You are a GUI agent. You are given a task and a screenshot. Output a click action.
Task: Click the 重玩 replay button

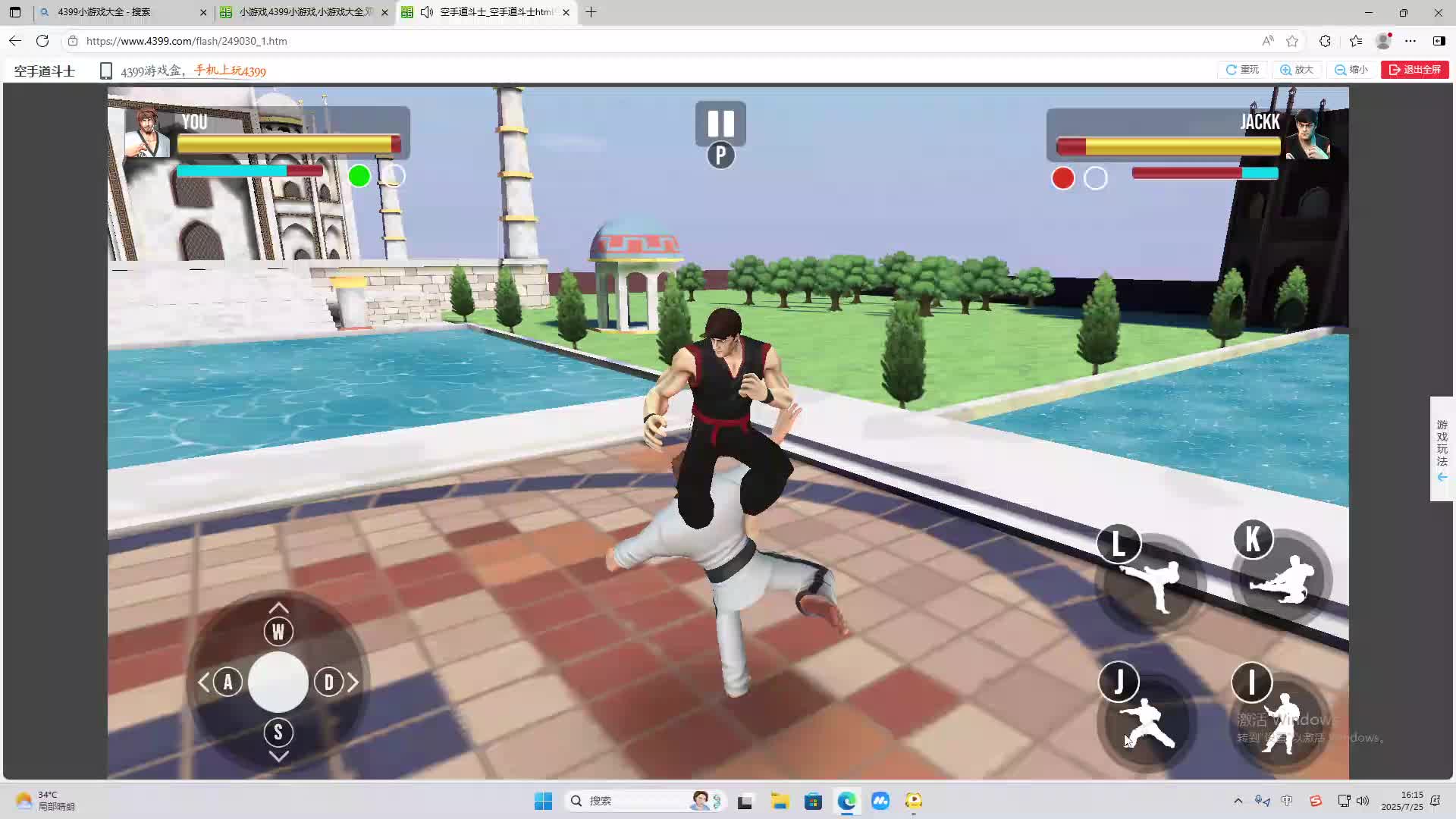[x=1242, y=70]
